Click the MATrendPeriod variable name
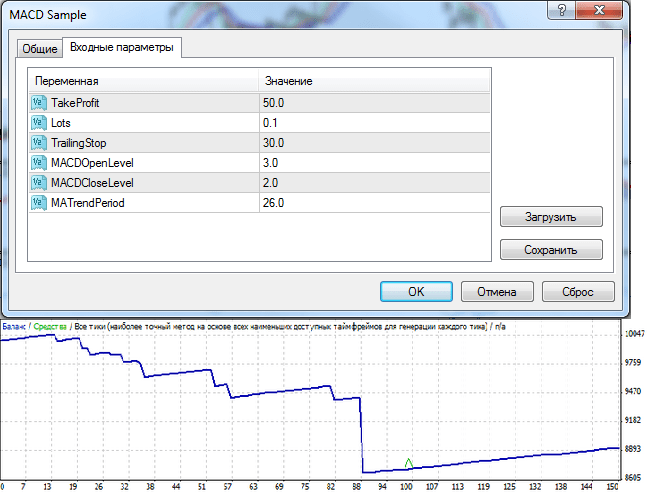Screen dimensions: 649x500 [x=88, y=203]
